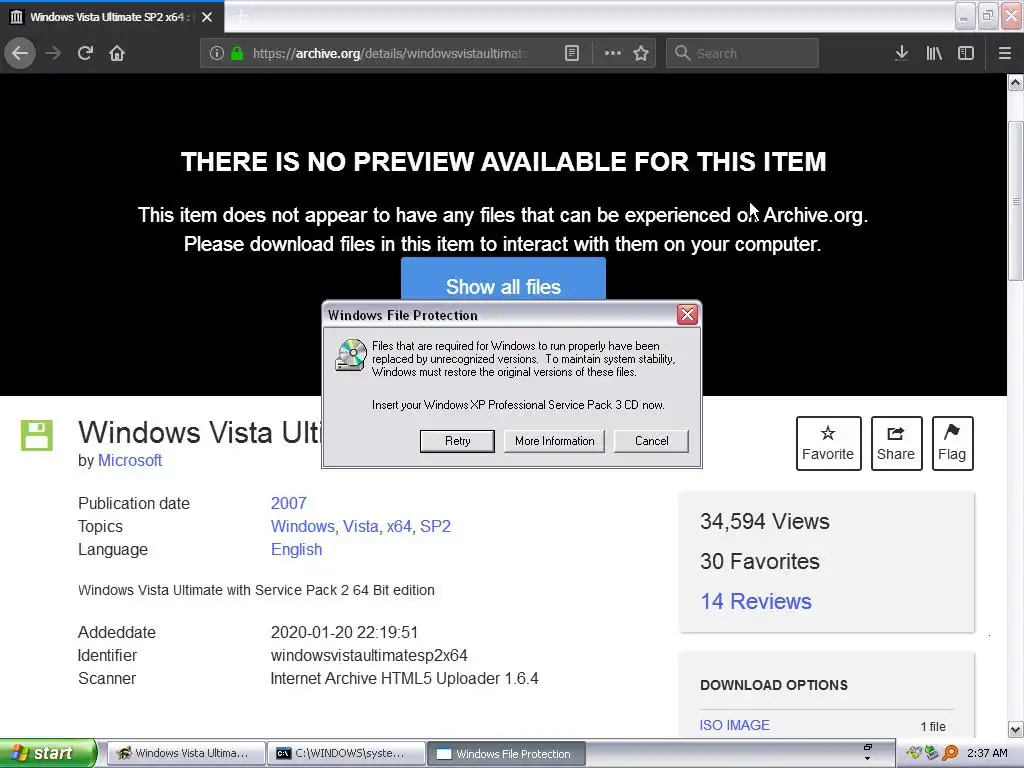Click More Information in the dialog
Screen dimensions: 1024x768
pyautogui.click(x=554, y=441)
